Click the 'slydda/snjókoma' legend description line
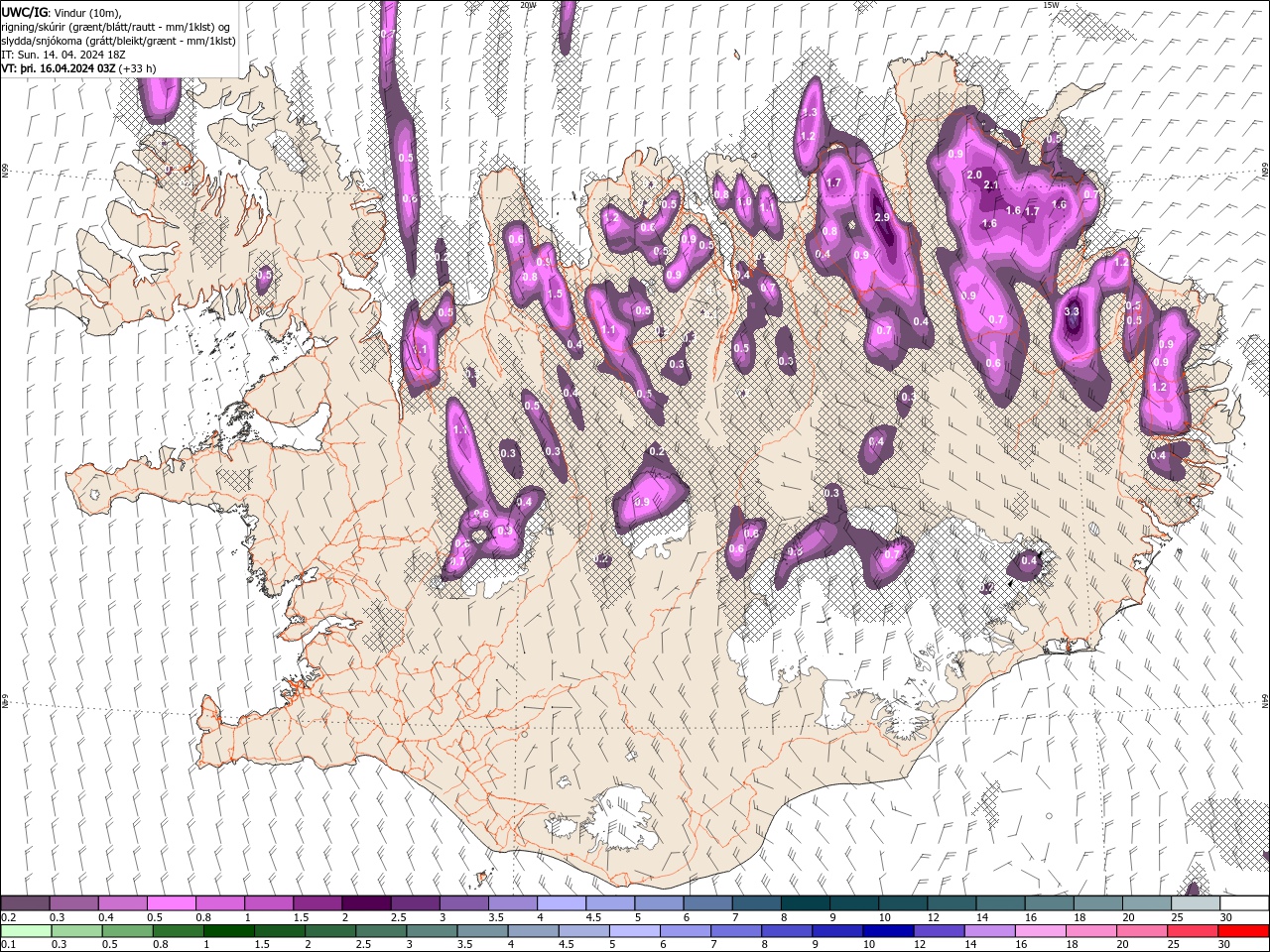This screenshot has width=1270, height=952. tap(118, 41)
